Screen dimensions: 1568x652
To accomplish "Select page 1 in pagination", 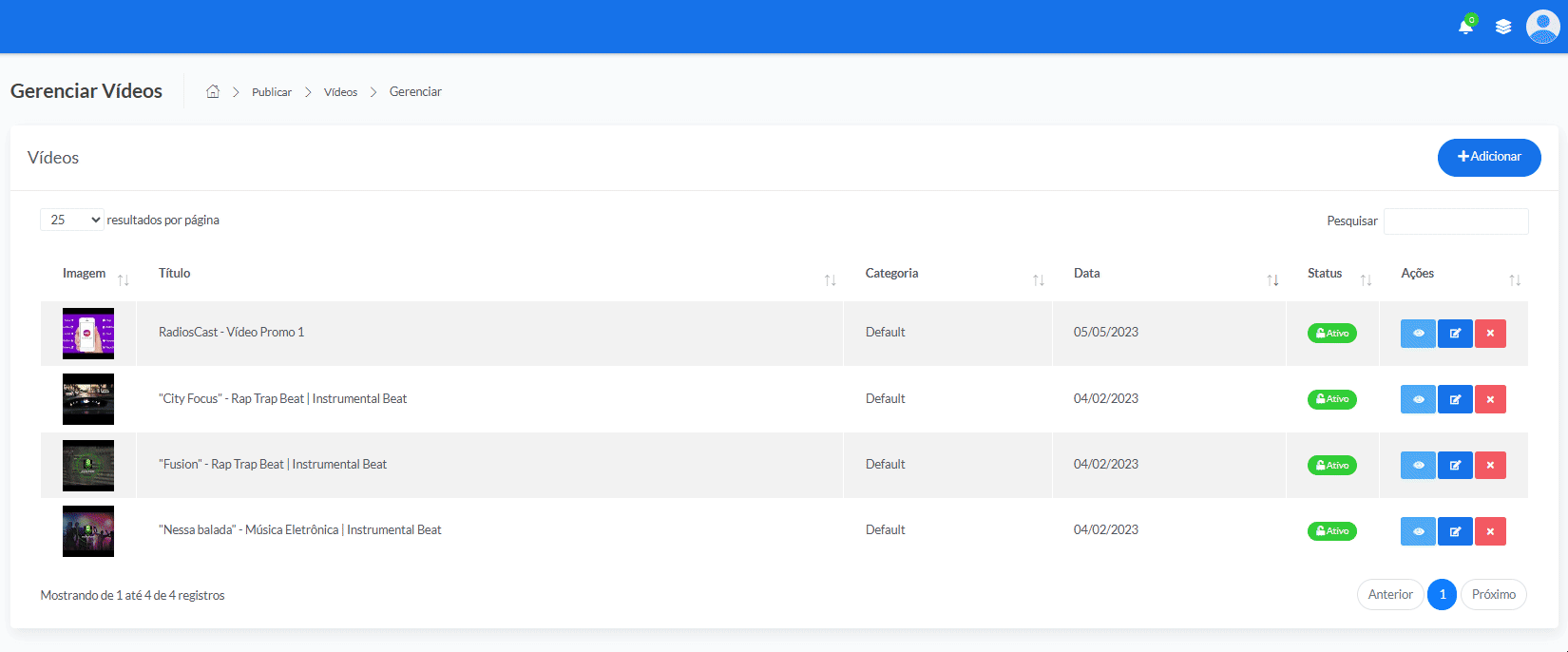I will tap(1442, 594).
